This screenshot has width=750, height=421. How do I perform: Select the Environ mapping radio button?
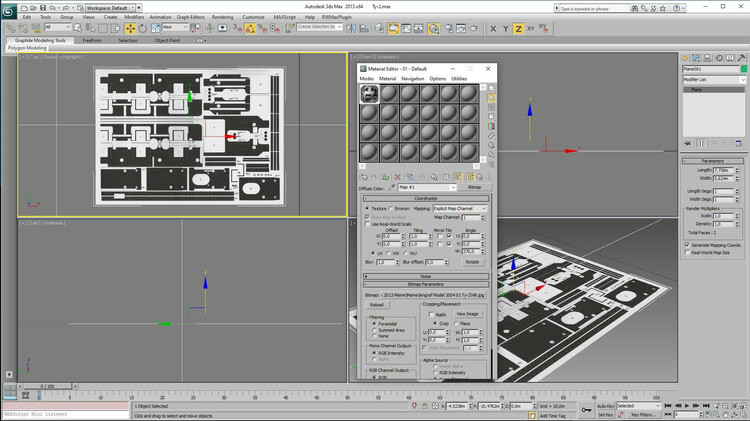[x=391, y=208]
